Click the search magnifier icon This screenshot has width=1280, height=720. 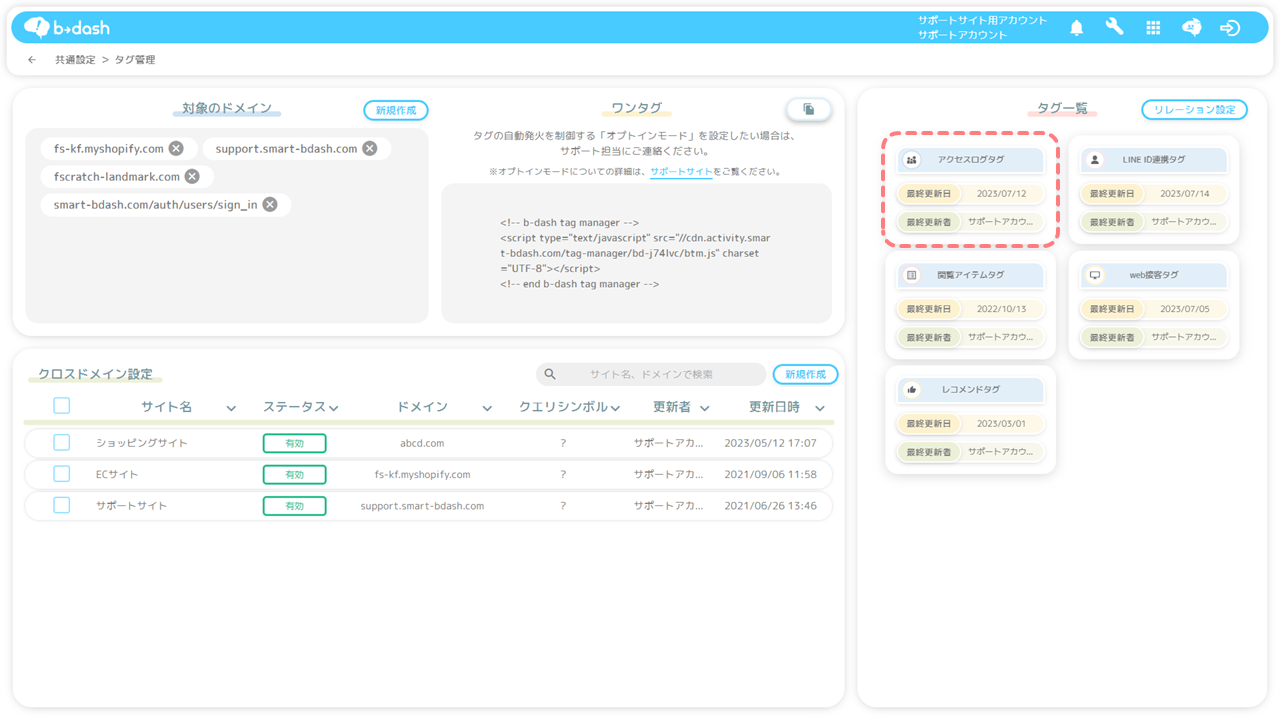click(x=550, y=374)
